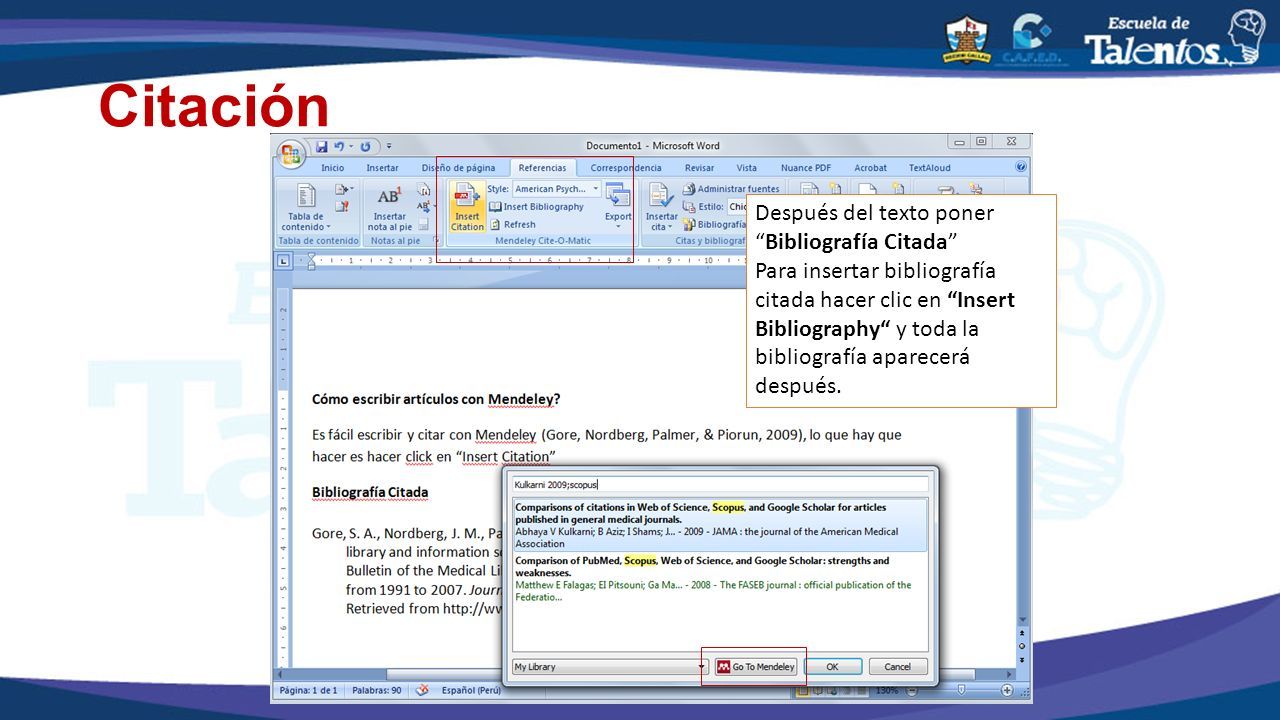The height and width of the screenshot is (720, 1280).
Task: Click Insert Bibliography in Mendeley Cite-O-Matic
Action: [536, 207]
